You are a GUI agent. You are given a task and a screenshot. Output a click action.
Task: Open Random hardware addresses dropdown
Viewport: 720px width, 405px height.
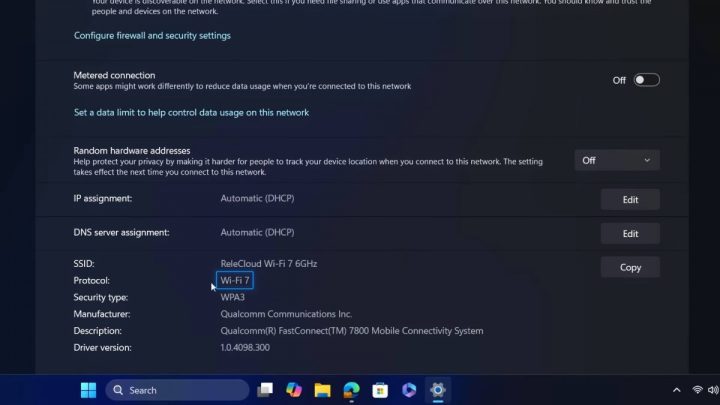[x=617, y=160]
